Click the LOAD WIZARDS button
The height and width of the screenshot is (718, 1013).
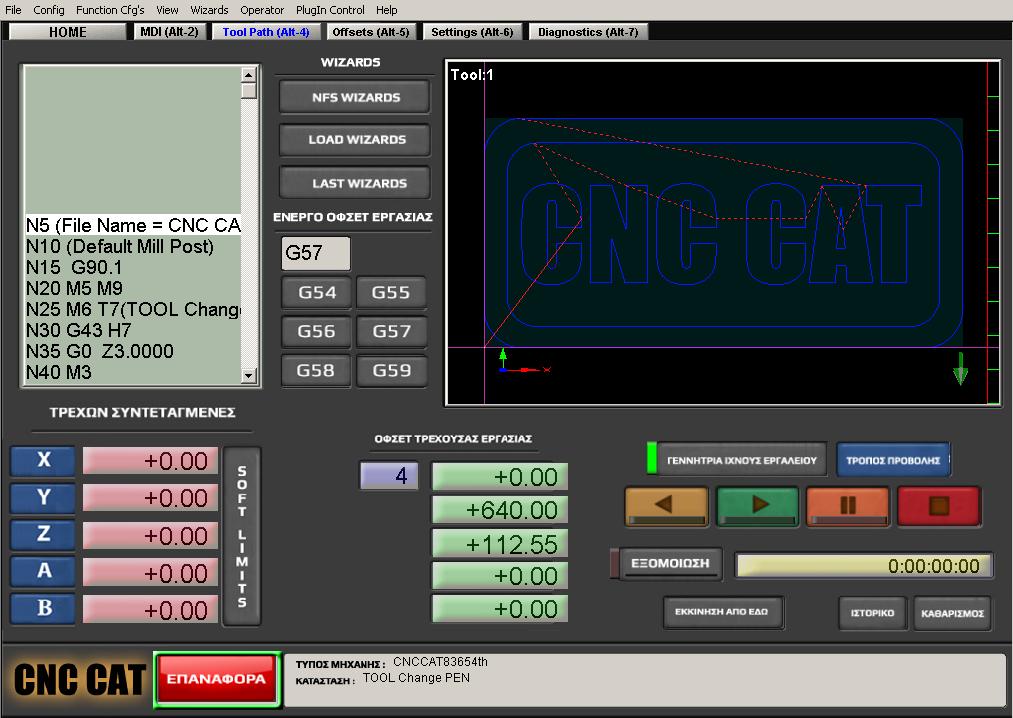[x=356, y=140]
